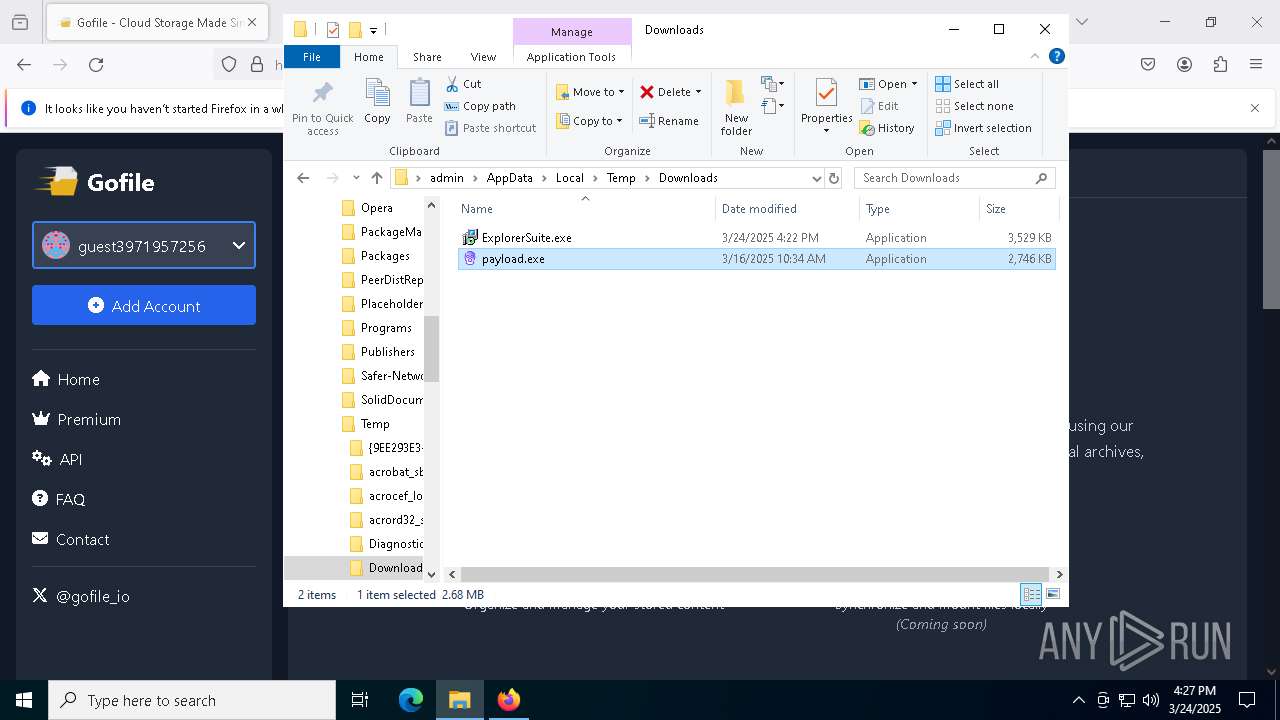The height and width of the screenshot is (720, 1280).
Task: Click Select all
Action: click(x=967, y=84)
